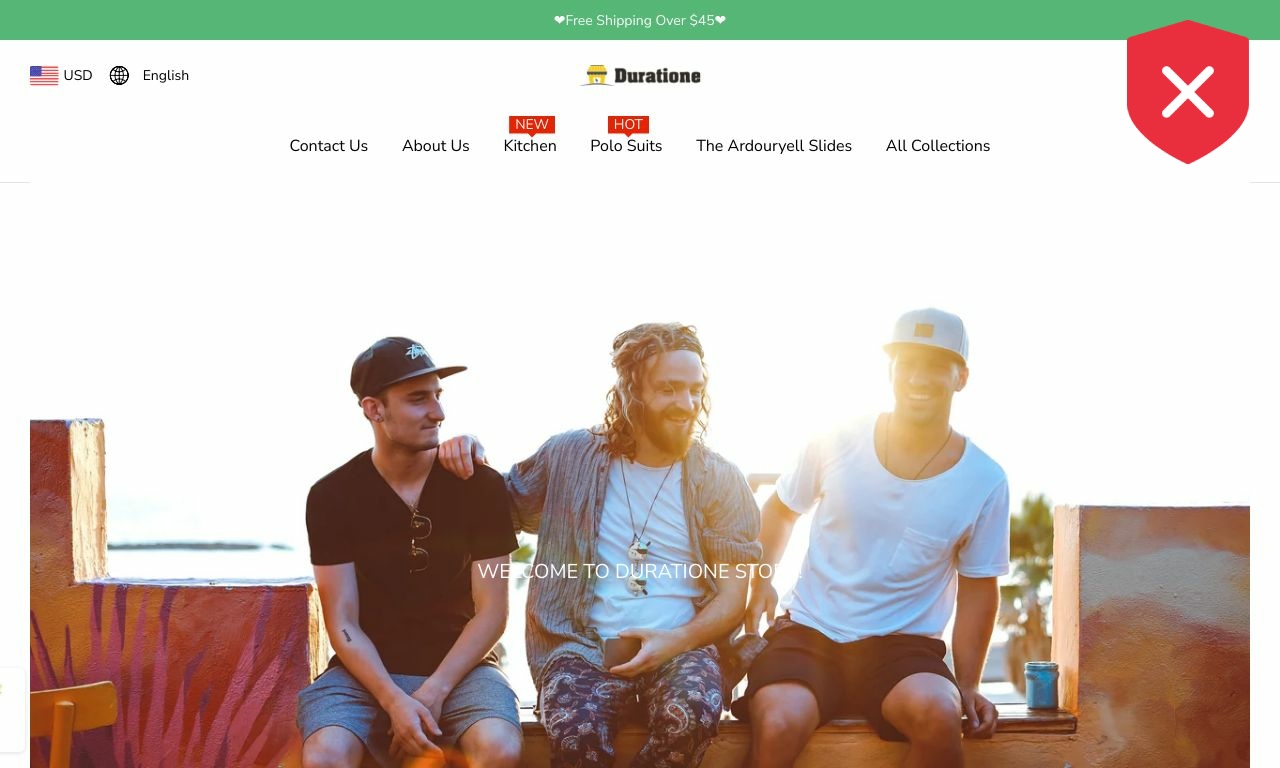Open the Contact Us page
Screen dimensions: 1280x768
tap(329, 146)
